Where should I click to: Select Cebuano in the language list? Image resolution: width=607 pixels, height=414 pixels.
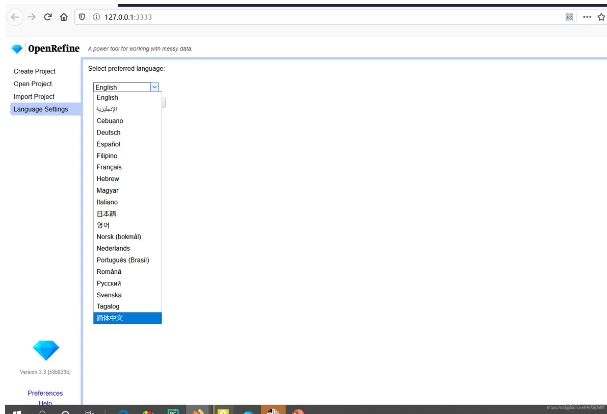(x=127, y=121)
